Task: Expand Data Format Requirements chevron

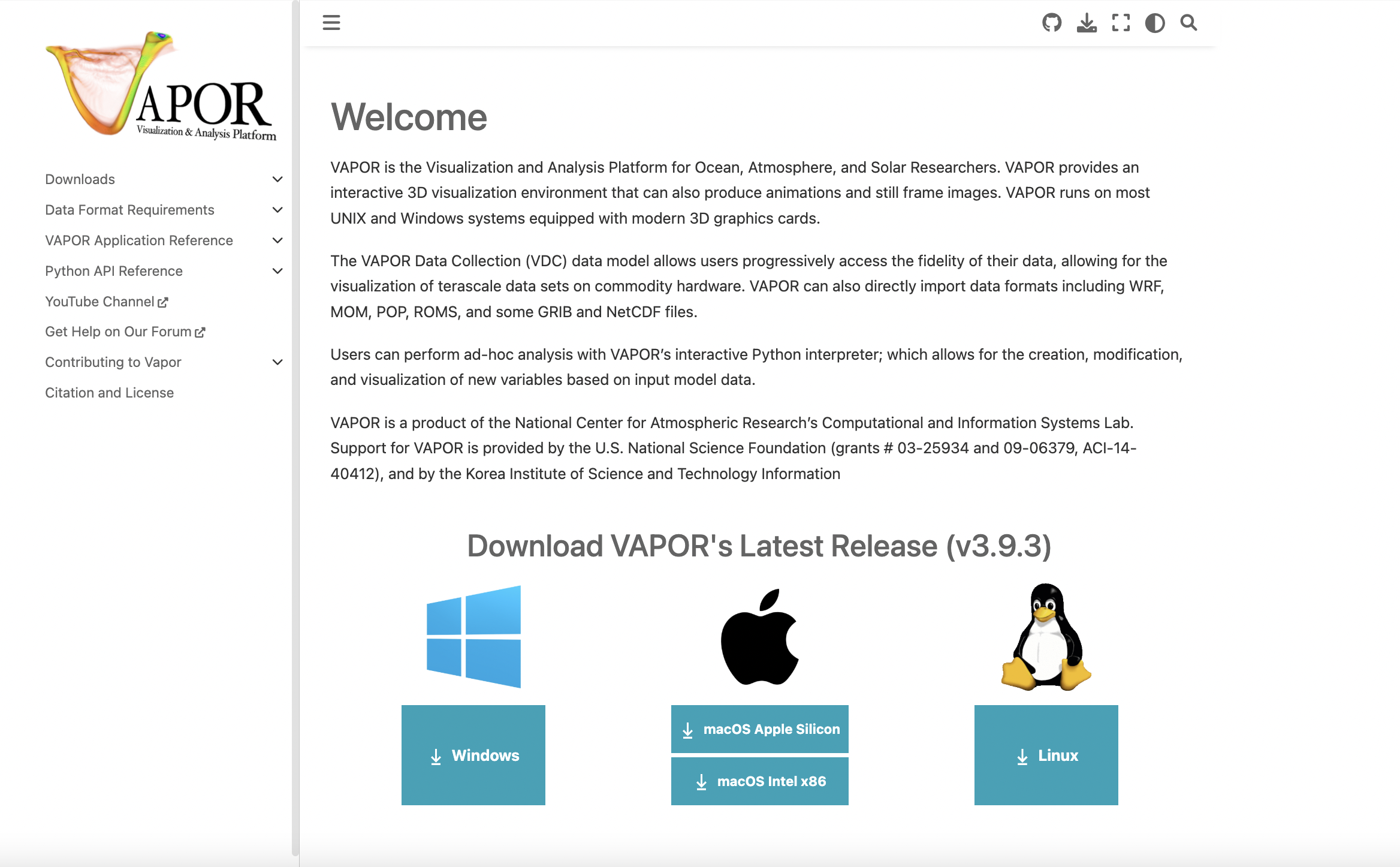Action: (x=277, y=210)
